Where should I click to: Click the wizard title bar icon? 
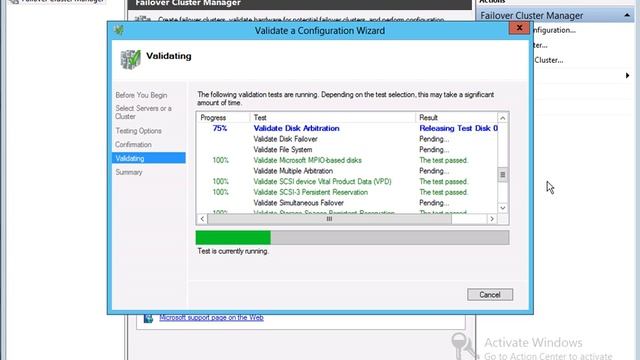point(119,30)
